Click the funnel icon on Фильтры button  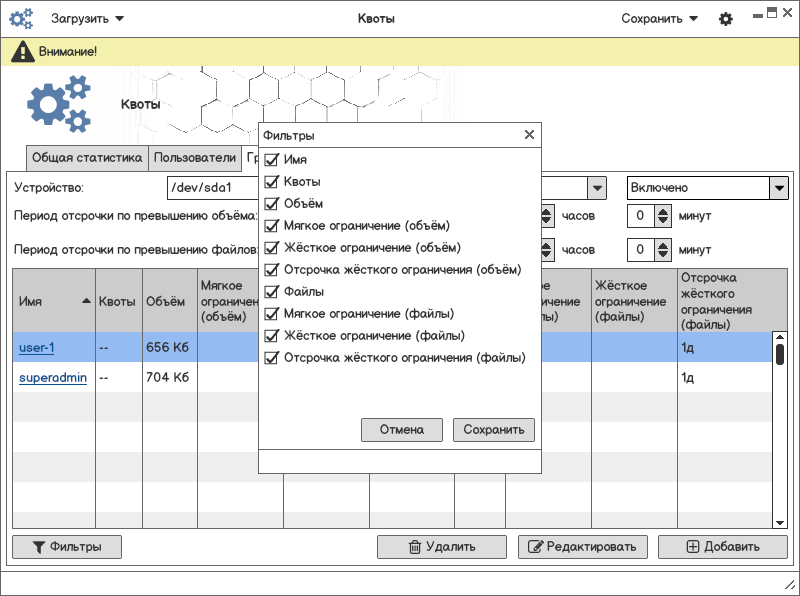[39, 547]
